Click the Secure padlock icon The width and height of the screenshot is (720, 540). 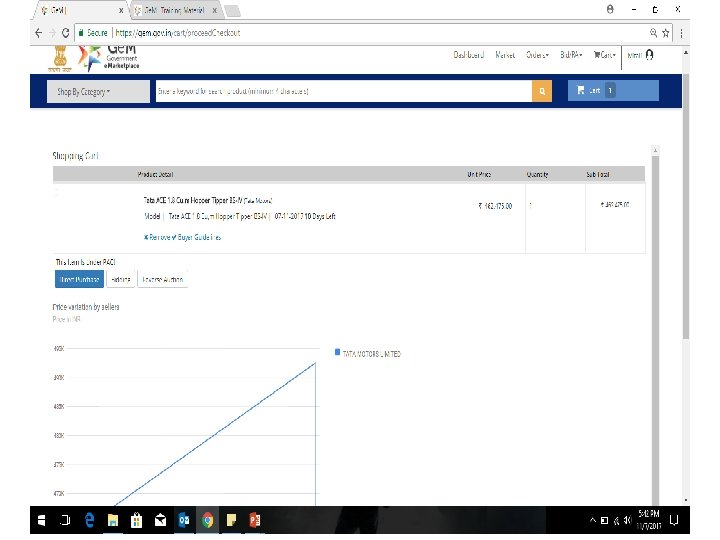(x=81, y=33)
